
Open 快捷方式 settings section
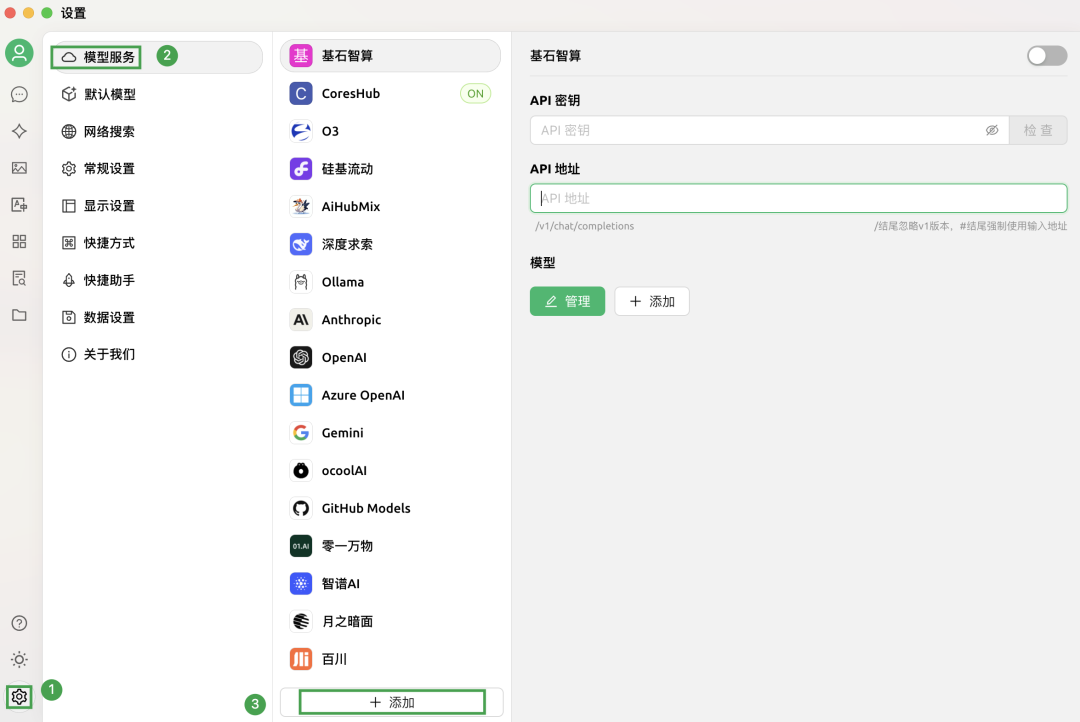(156, 243)
